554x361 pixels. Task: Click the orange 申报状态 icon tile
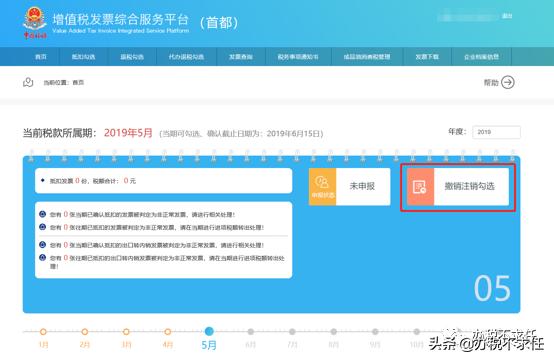[x=323, y=187]
